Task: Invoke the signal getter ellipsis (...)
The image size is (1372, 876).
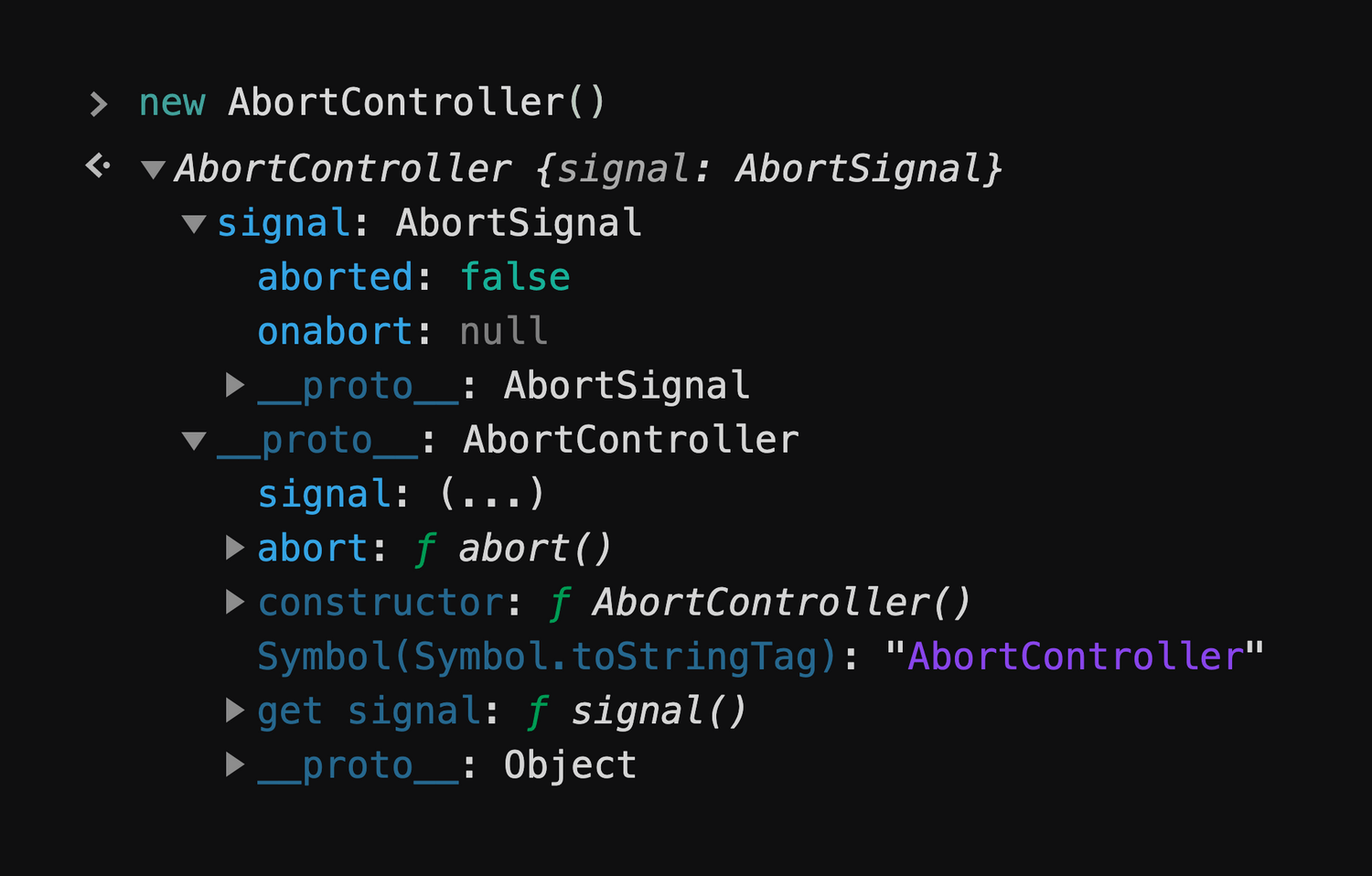Action: point(492,494)
